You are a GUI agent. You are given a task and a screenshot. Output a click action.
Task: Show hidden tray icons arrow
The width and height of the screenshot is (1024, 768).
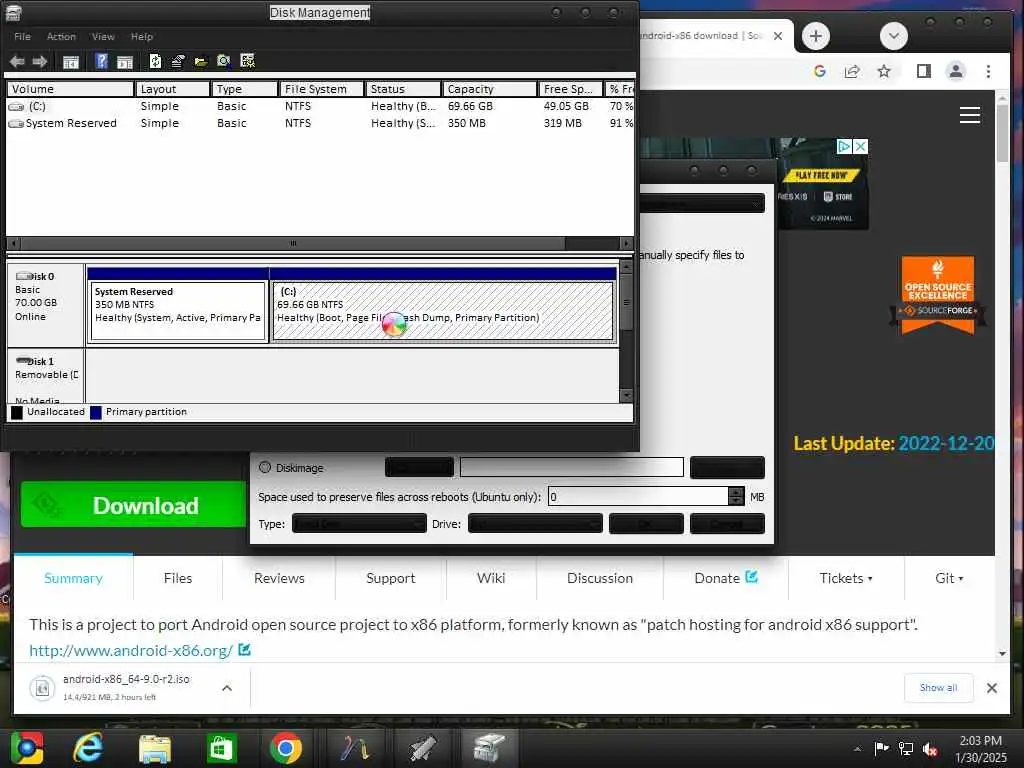[857, 749]
